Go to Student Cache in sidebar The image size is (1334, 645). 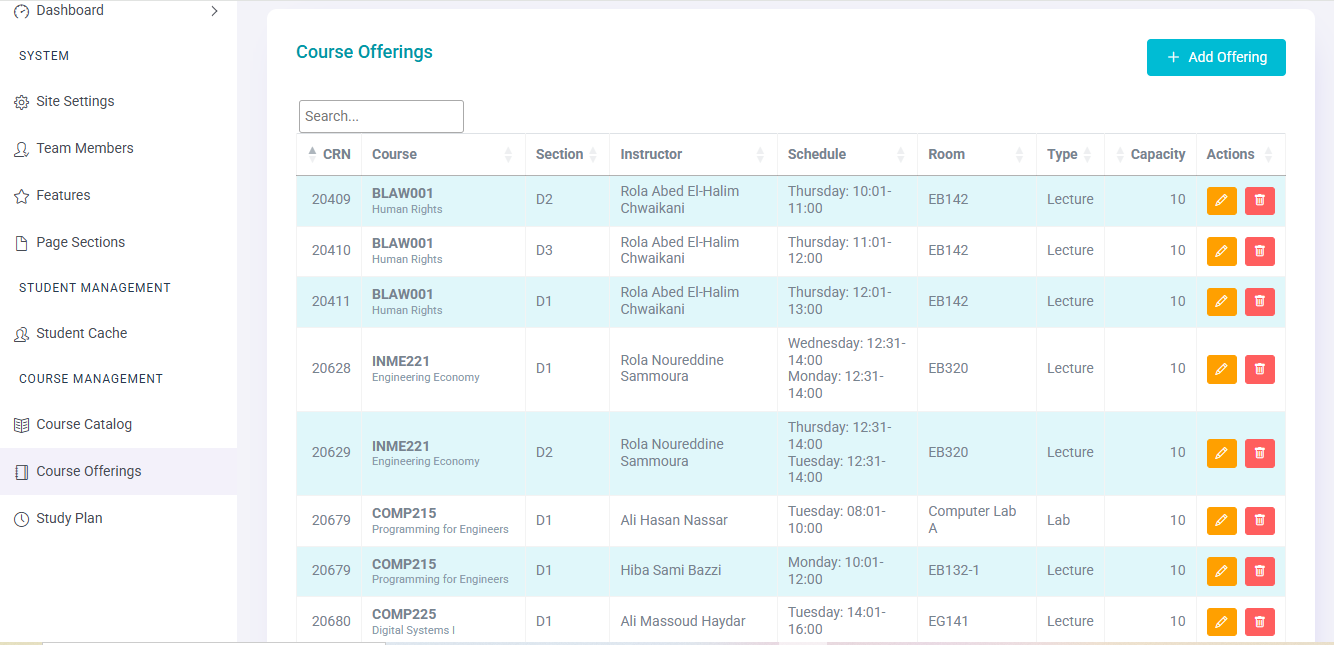82,334
